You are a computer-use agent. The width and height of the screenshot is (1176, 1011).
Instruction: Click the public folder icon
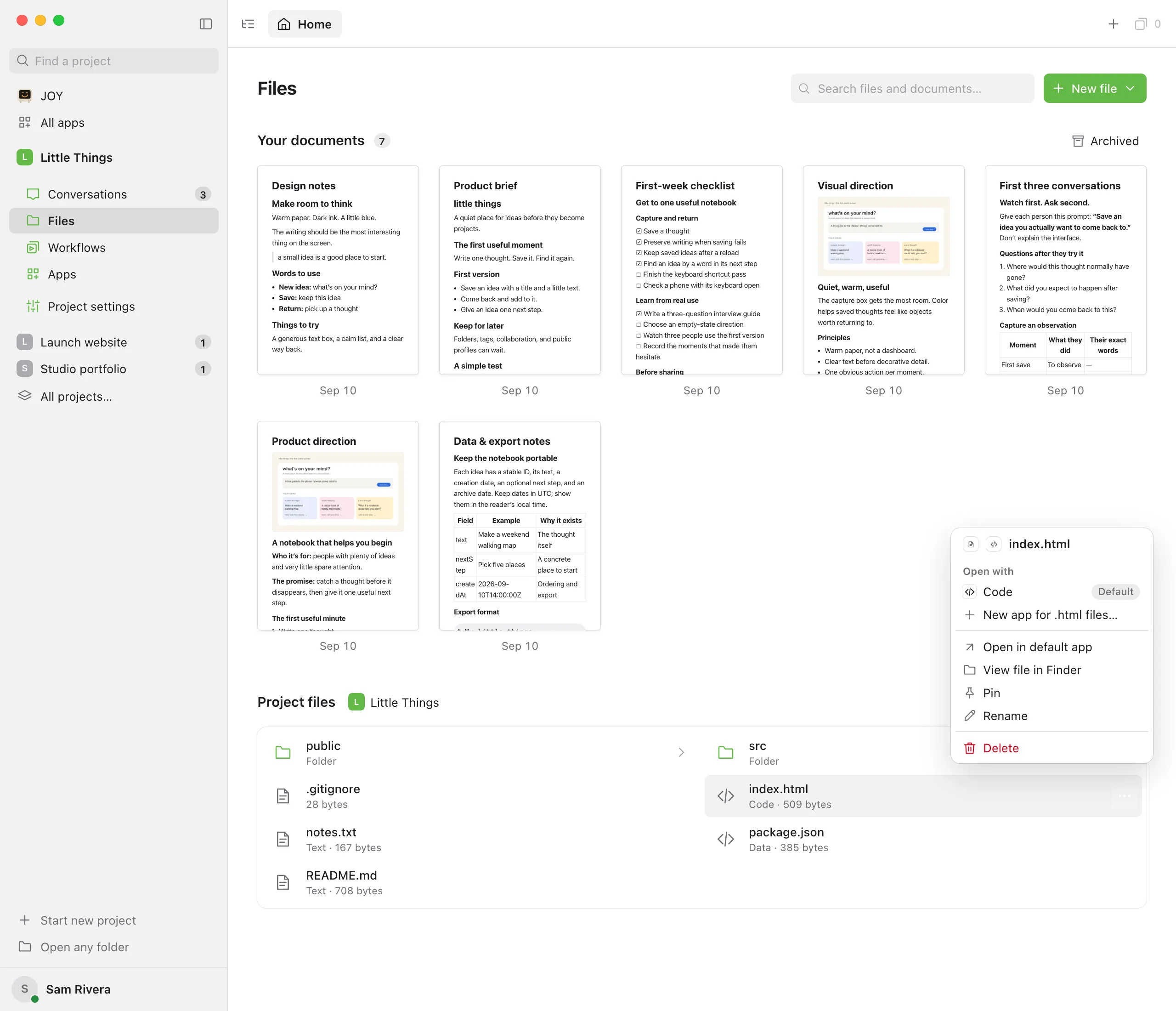coord(283,753)
